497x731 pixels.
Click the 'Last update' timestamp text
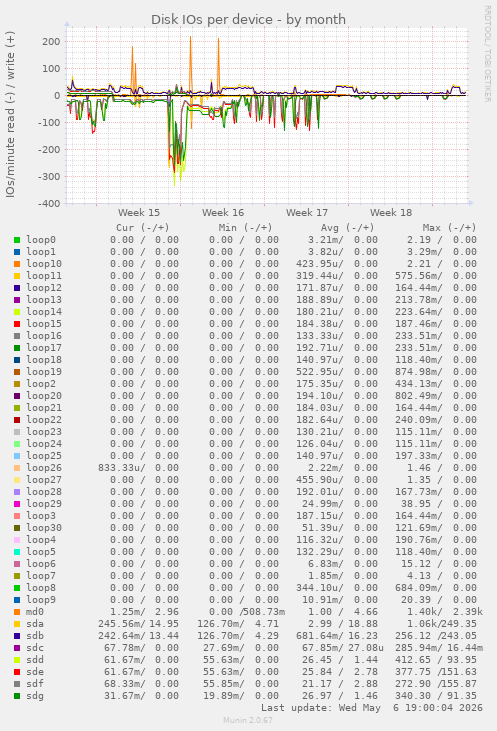372,708
